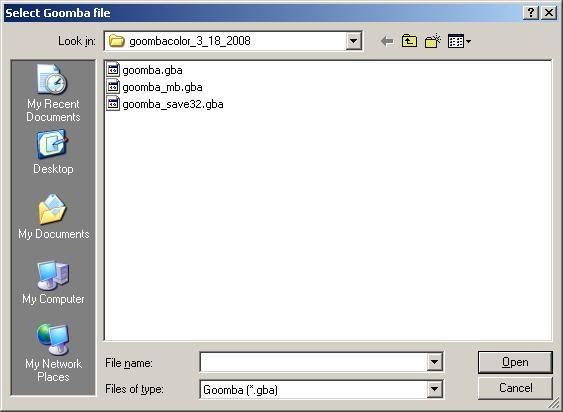Click the Cancel button

tap(515, 388)
